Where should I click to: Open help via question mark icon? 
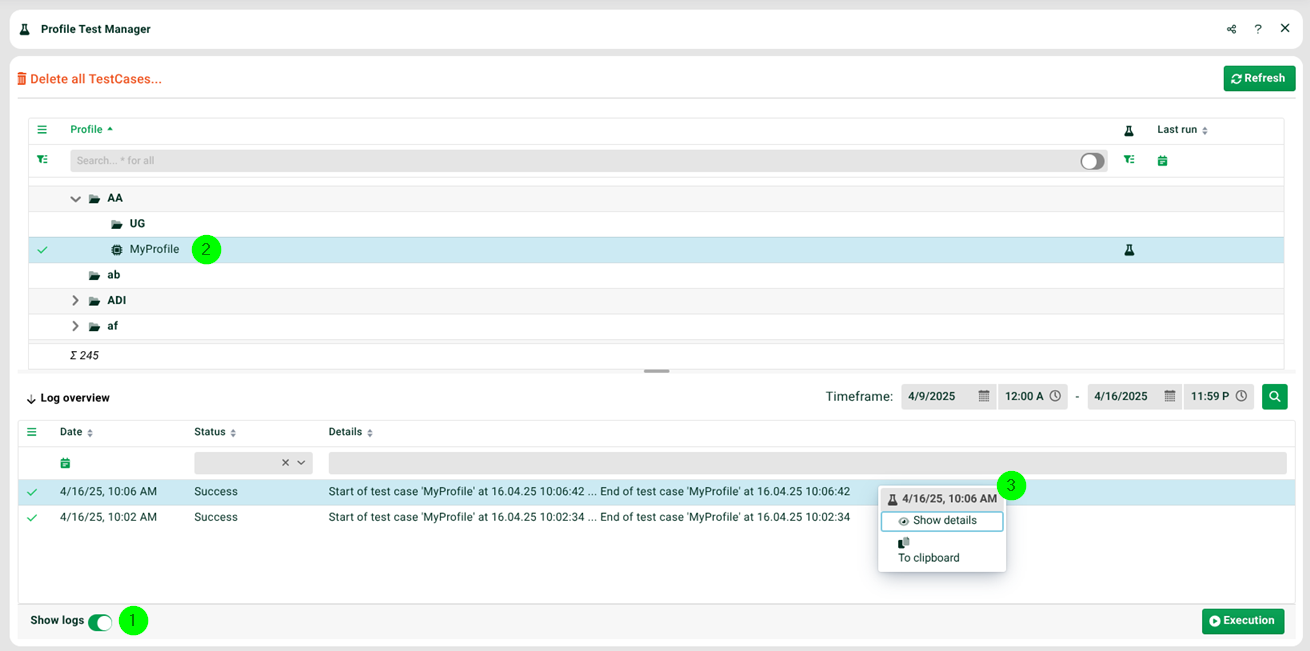[x=1258, y=29]
